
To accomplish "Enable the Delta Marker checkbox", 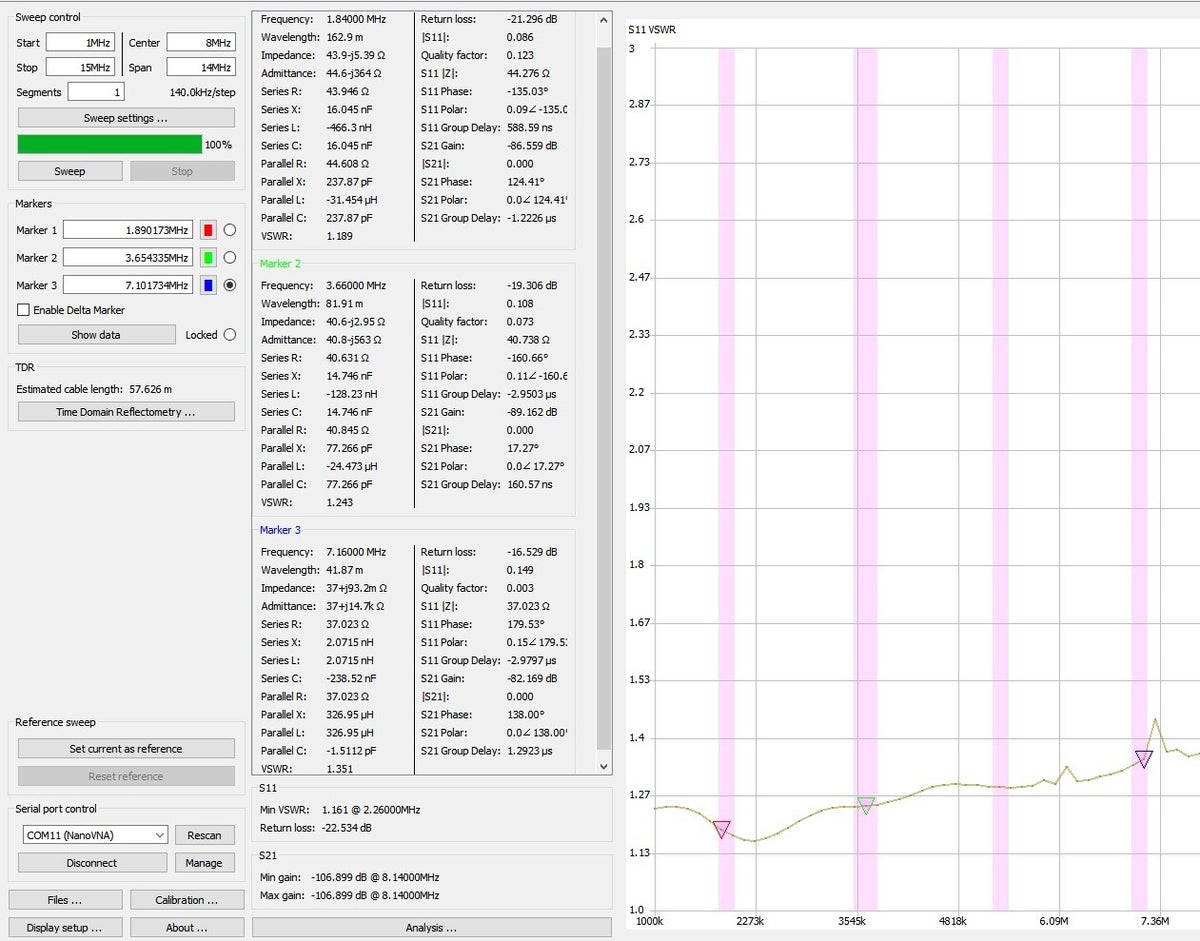I will tap(25, 310).
